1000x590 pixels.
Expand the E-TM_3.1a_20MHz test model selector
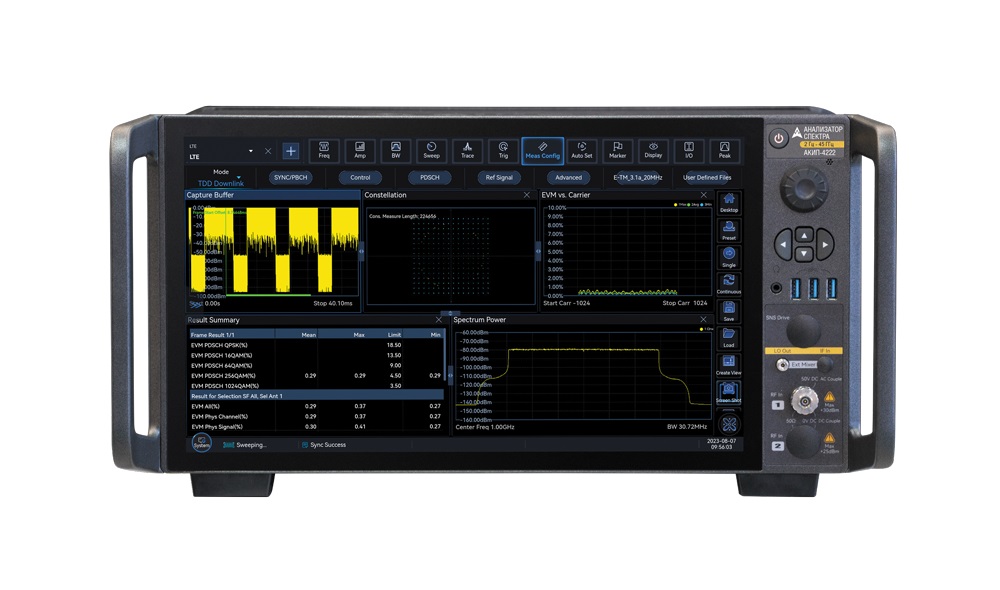point(638,177)
